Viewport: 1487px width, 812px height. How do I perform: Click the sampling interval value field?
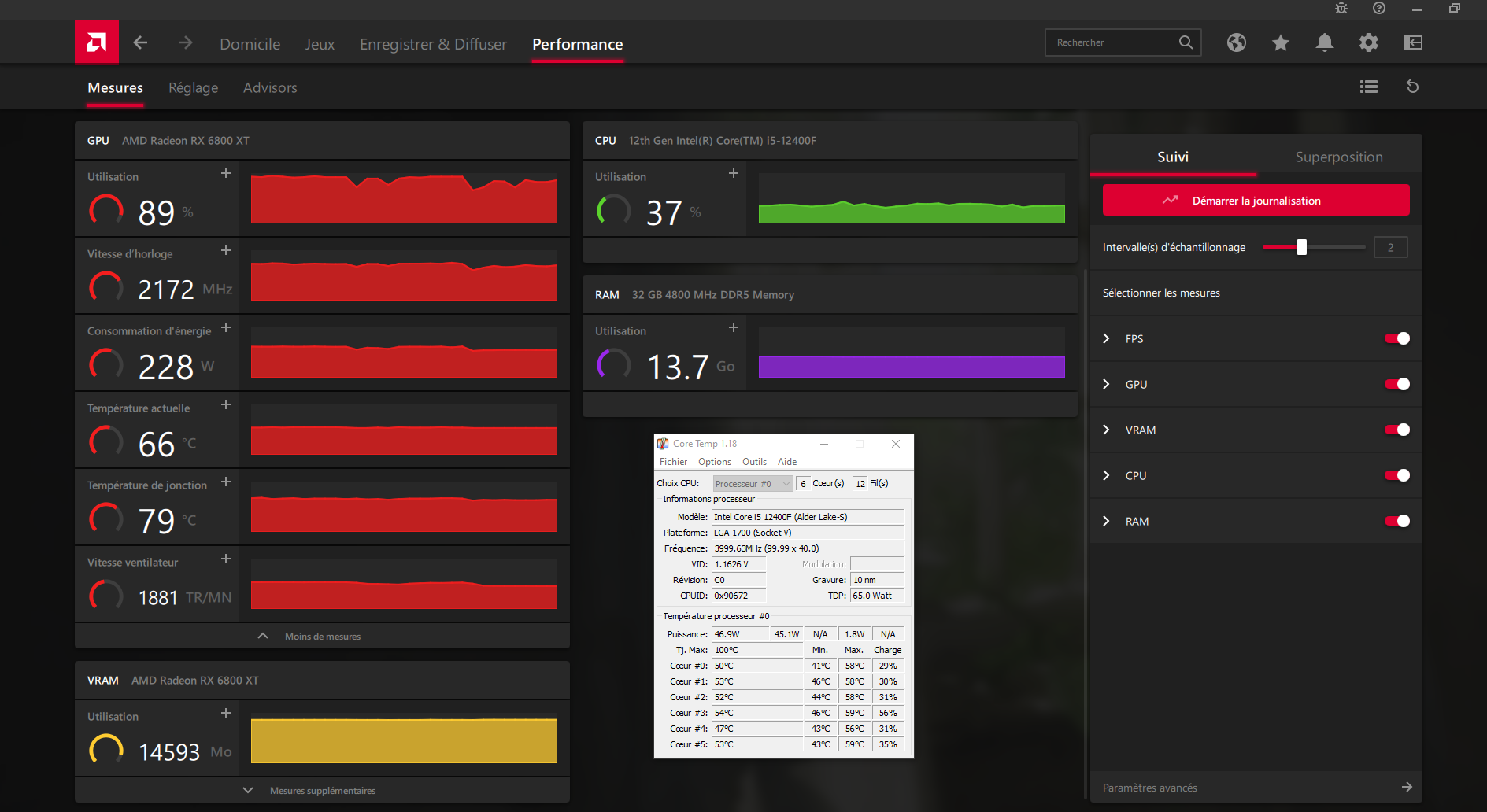pos(1390,247)
